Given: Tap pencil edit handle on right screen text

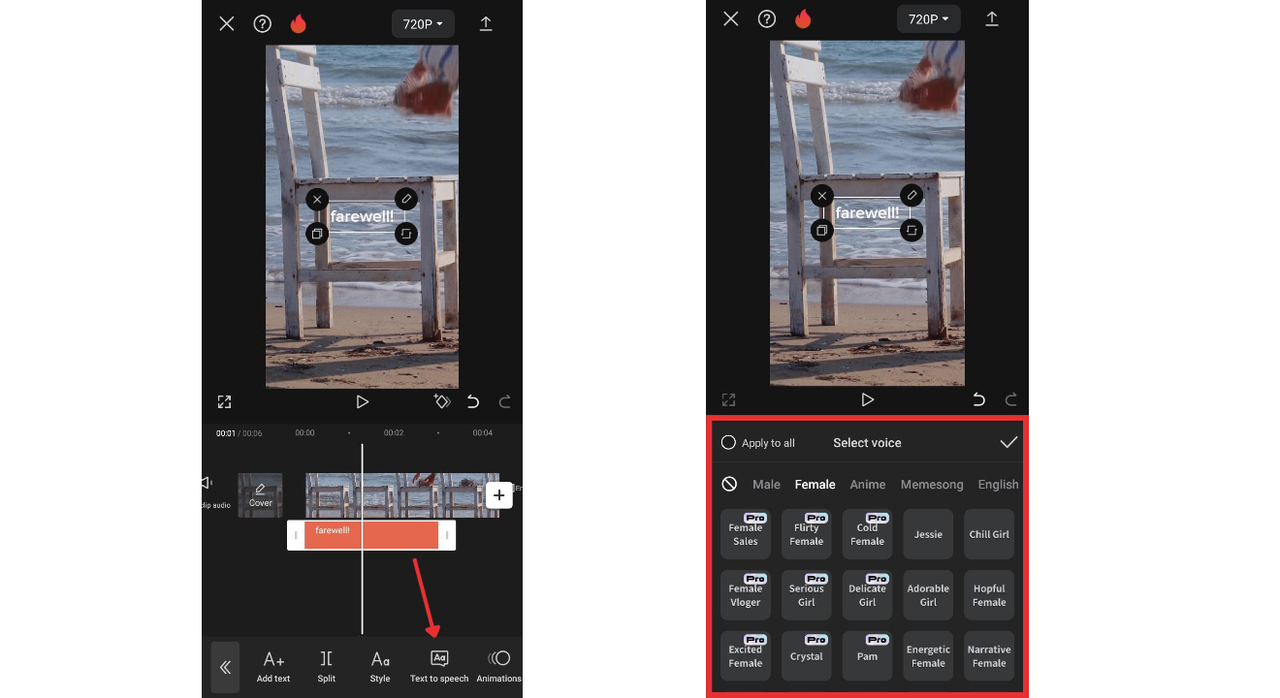Looking at the screenshot, I should click(911, 196).
